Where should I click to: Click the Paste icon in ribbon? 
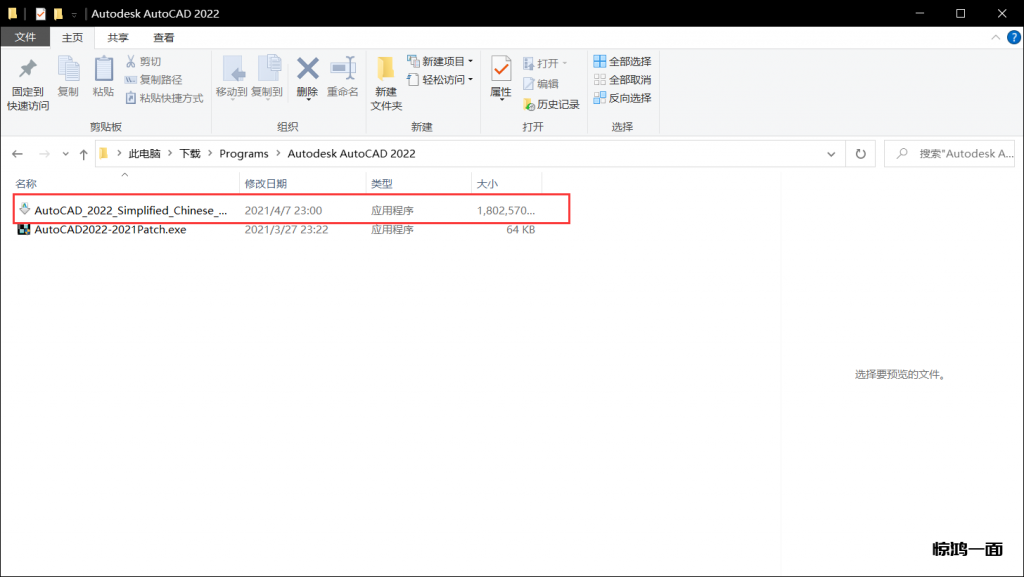pos(103,70)
